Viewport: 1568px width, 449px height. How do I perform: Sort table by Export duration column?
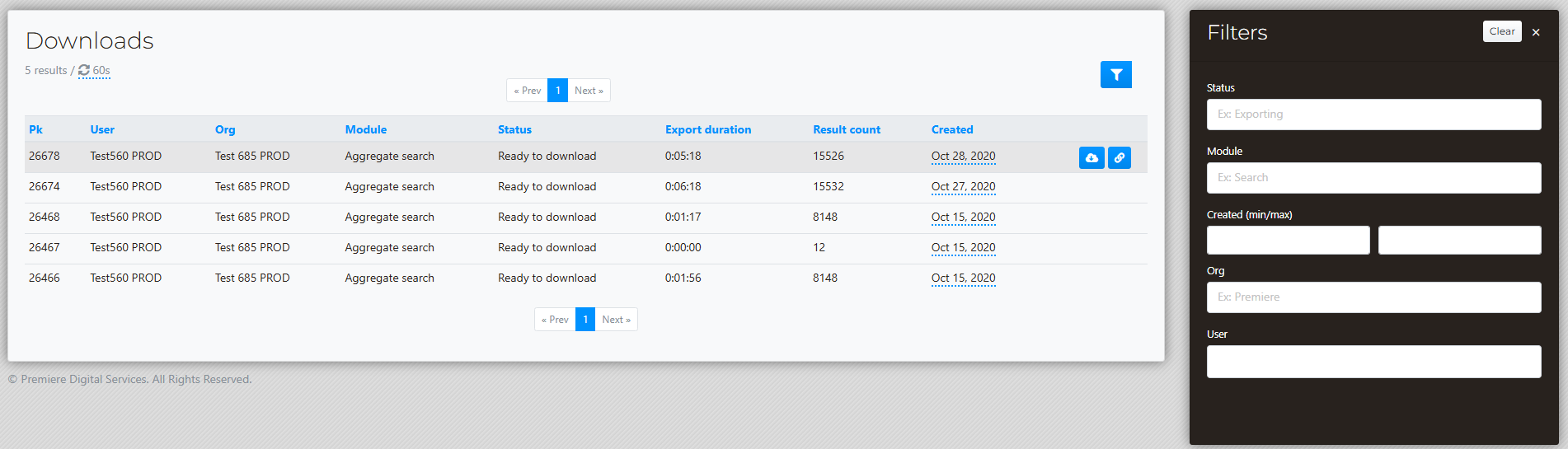[x=708, y=129]
